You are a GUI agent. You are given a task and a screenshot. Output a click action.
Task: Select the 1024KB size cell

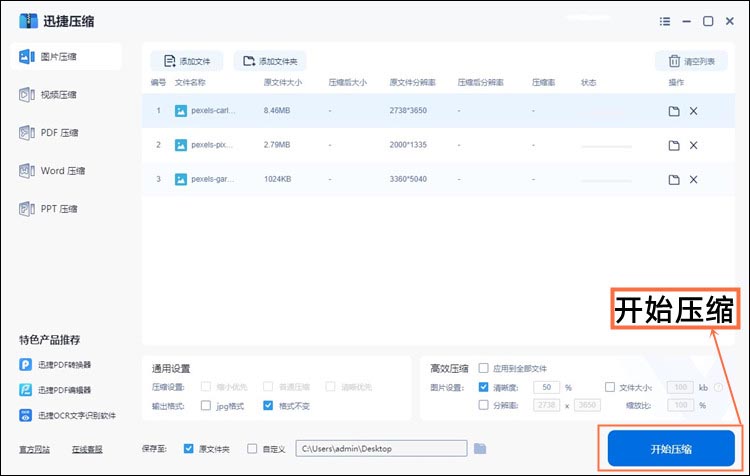click(277, 179)
